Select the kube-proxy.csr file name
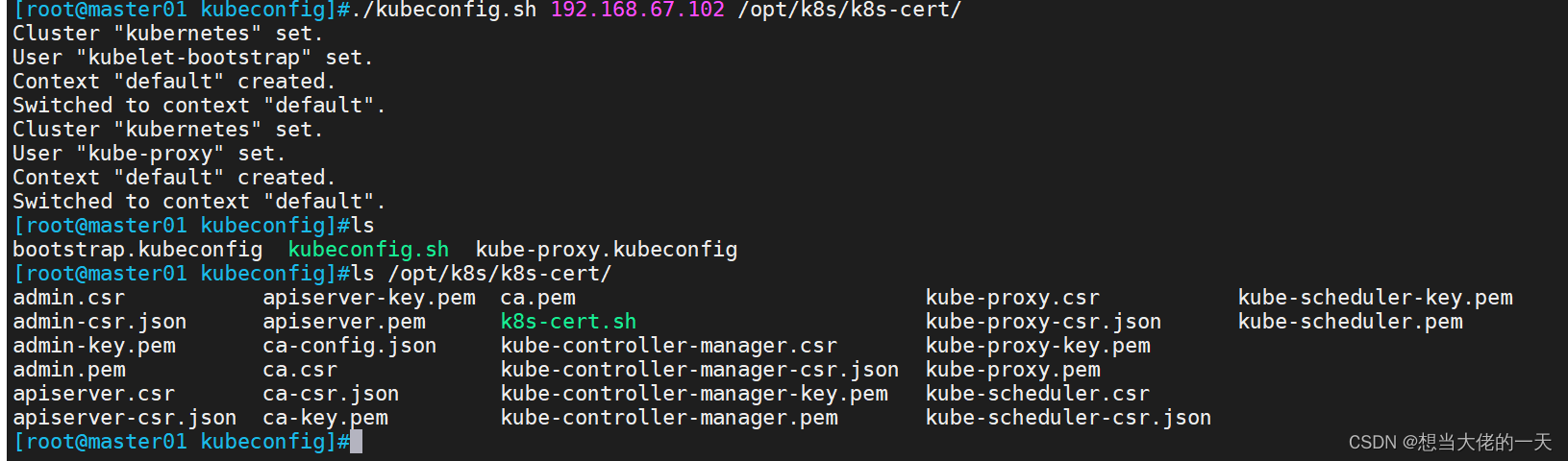1568x461 pixels. [1012, 298]
